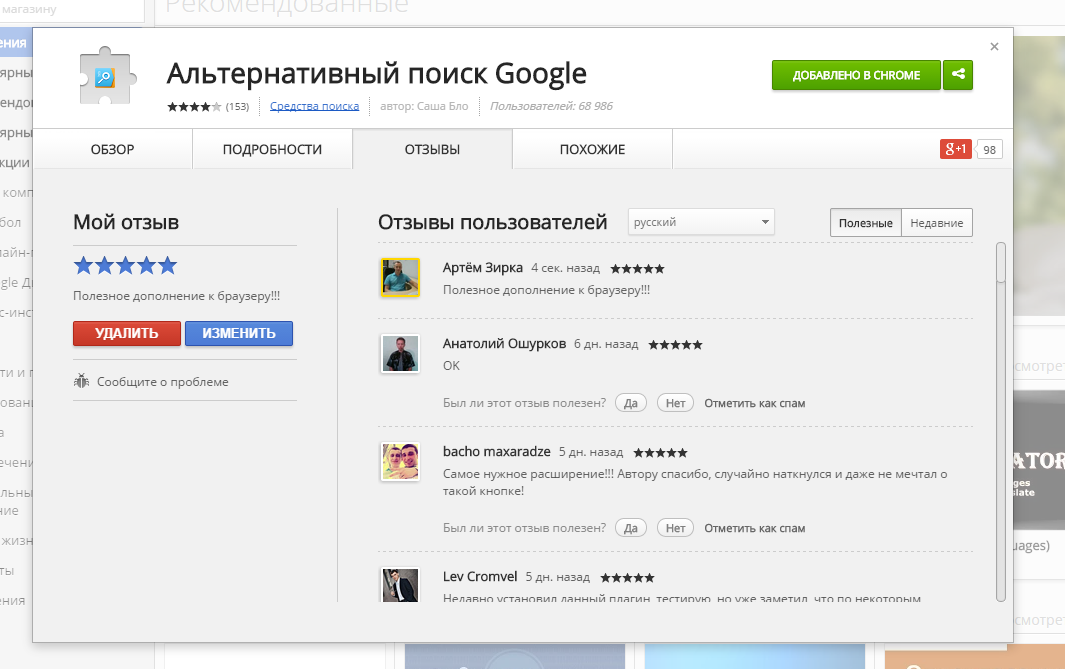
Task: Click the g+1 count '98'
Action: (x=990, y=149)
